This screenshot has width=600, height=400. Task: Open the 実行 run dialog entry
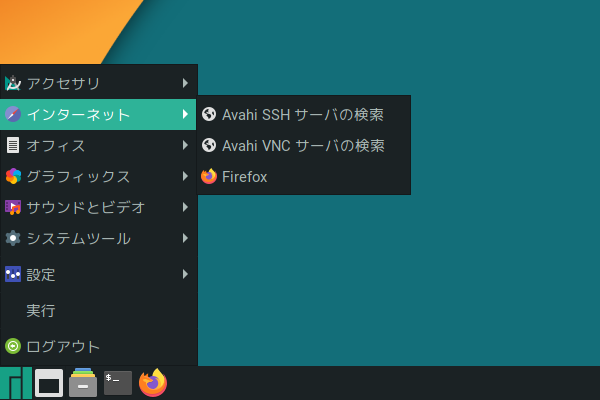click(99, 310)
